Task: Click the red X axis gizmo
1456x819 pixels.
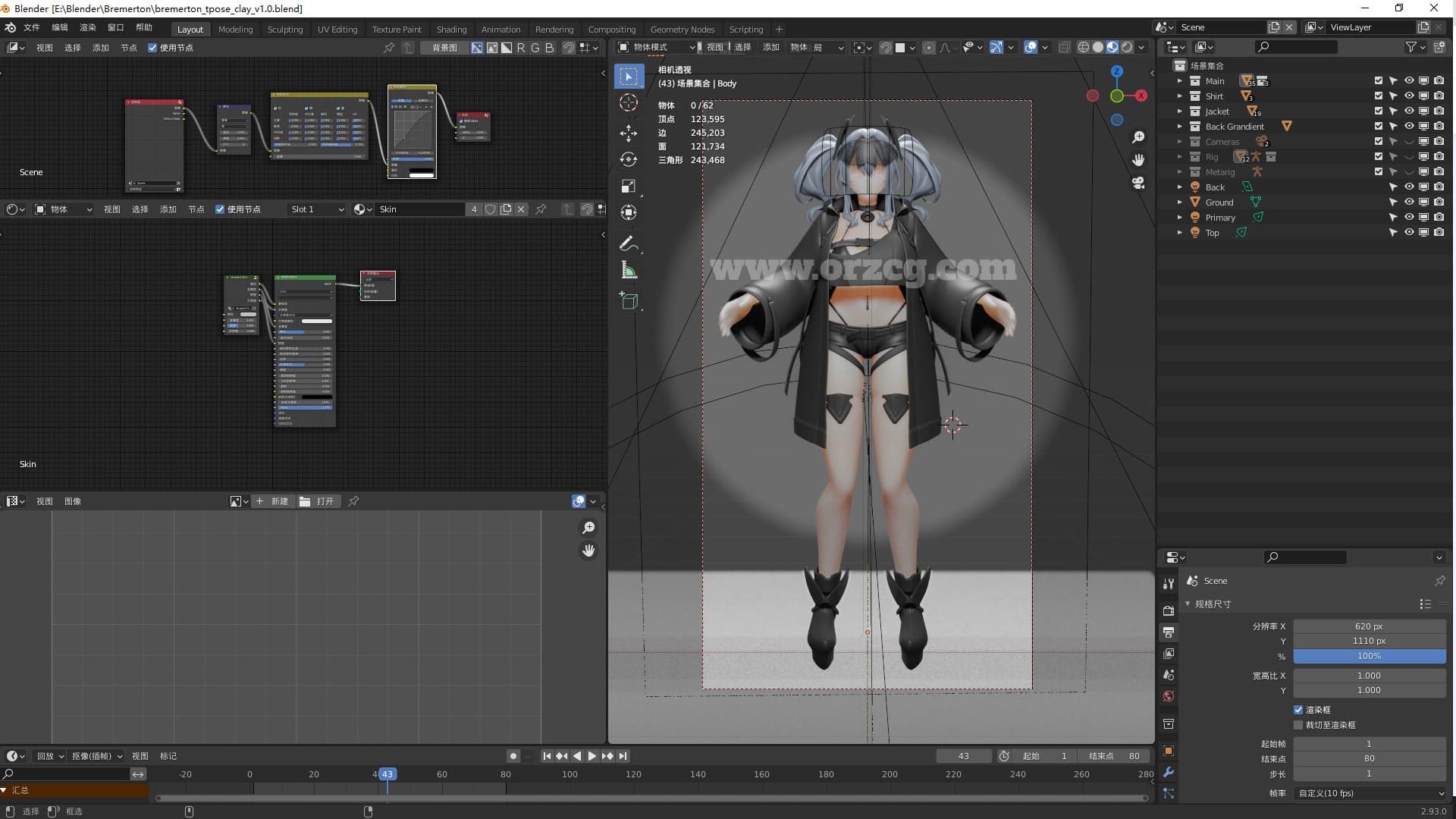Action: tap(1141, 96)
